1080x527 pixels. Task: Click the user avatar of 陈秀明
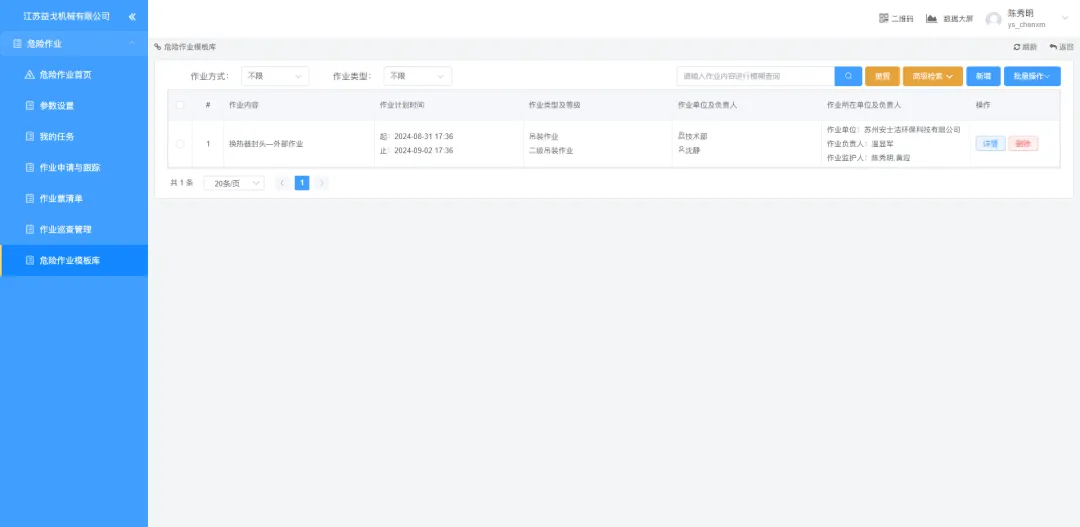(x=993, y=19)
